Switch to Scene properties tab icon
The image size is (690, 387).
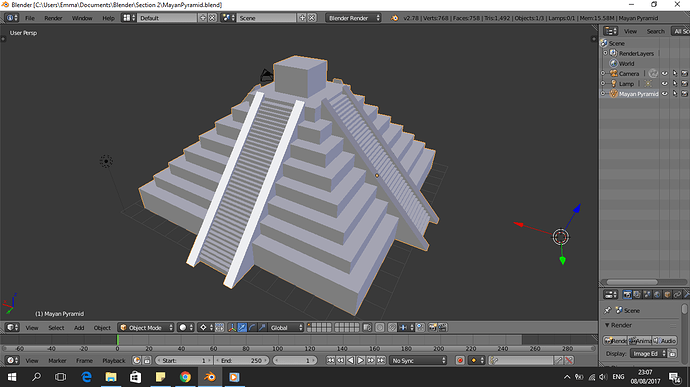pyautogui.click(x=647, y=295)
